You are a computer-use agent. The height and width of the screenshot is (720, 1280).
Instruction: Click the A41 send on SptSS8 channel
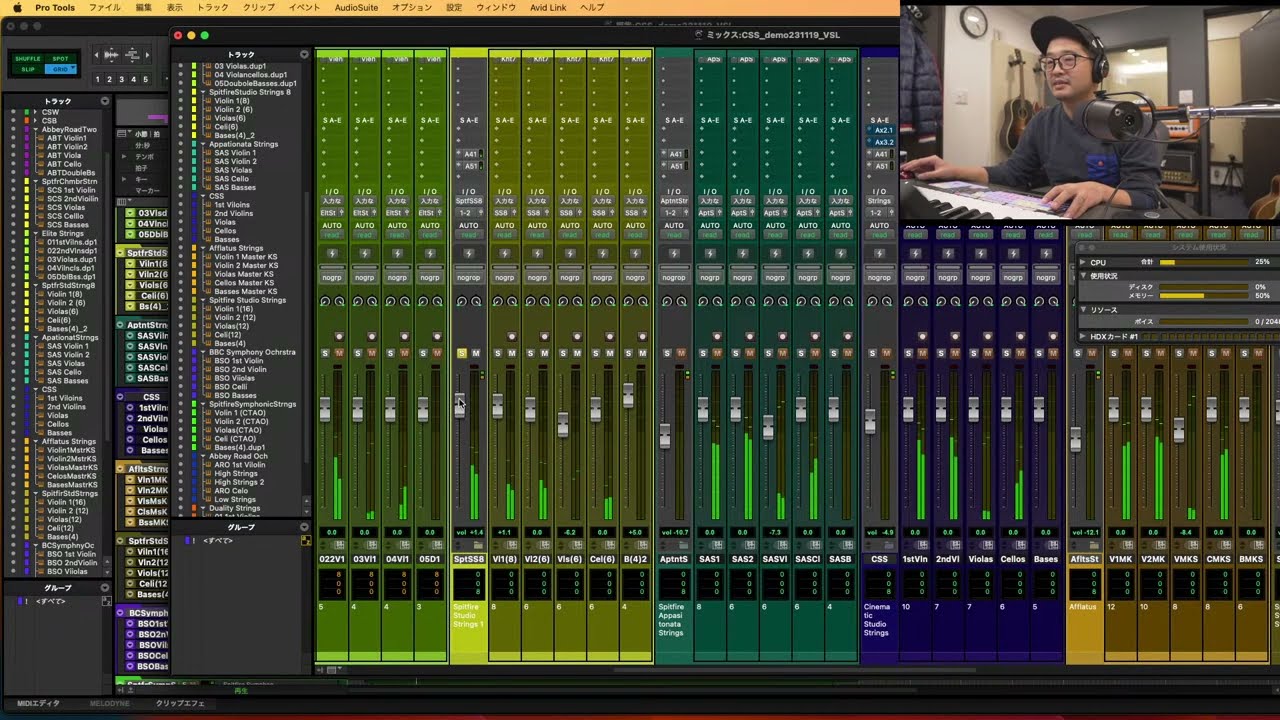(468, 154)
